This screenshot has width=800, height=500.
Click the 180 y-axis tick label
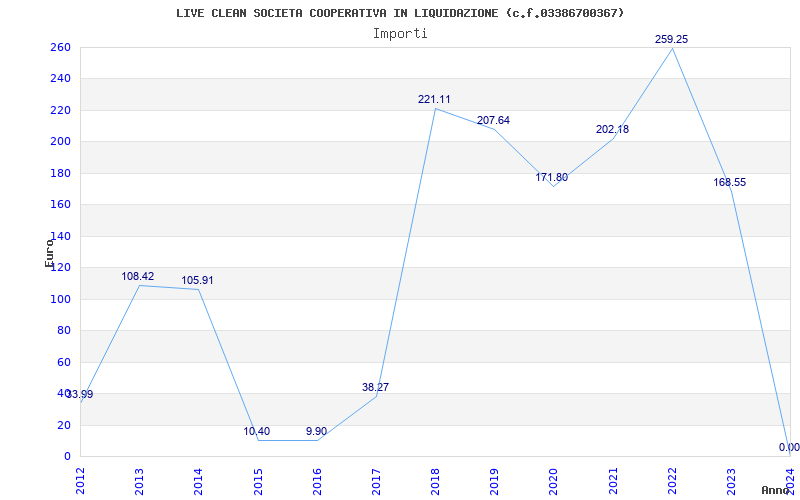(x=60, y=173)
